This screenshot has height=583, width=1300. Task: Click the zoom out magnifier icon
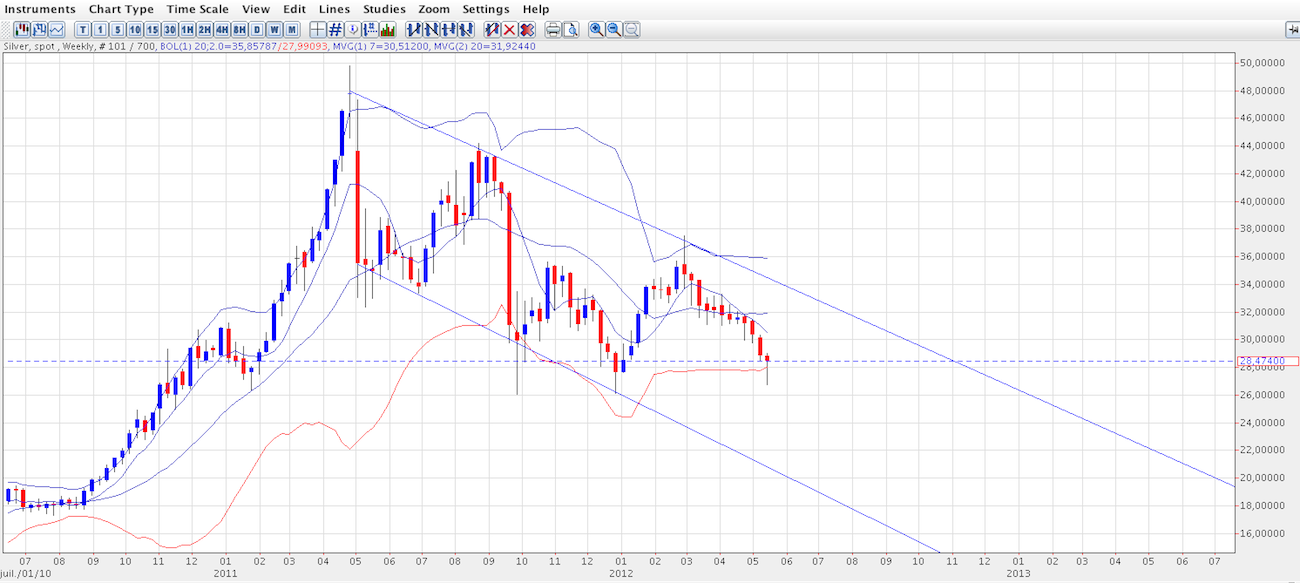pos(614,30)
